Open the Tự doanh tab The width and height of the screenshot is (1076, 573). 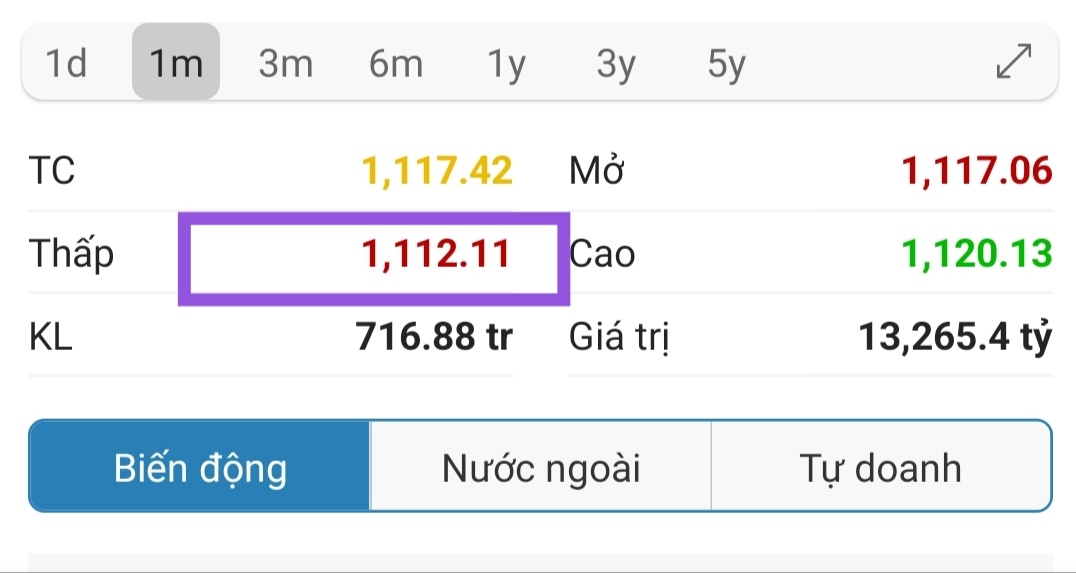coord(880,467)
